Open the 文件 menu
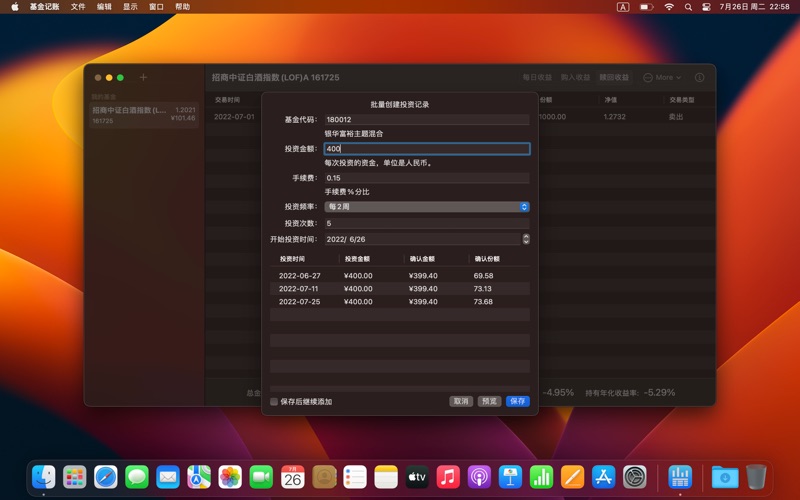This screenshot has width=800, height=500. point(78,7)
